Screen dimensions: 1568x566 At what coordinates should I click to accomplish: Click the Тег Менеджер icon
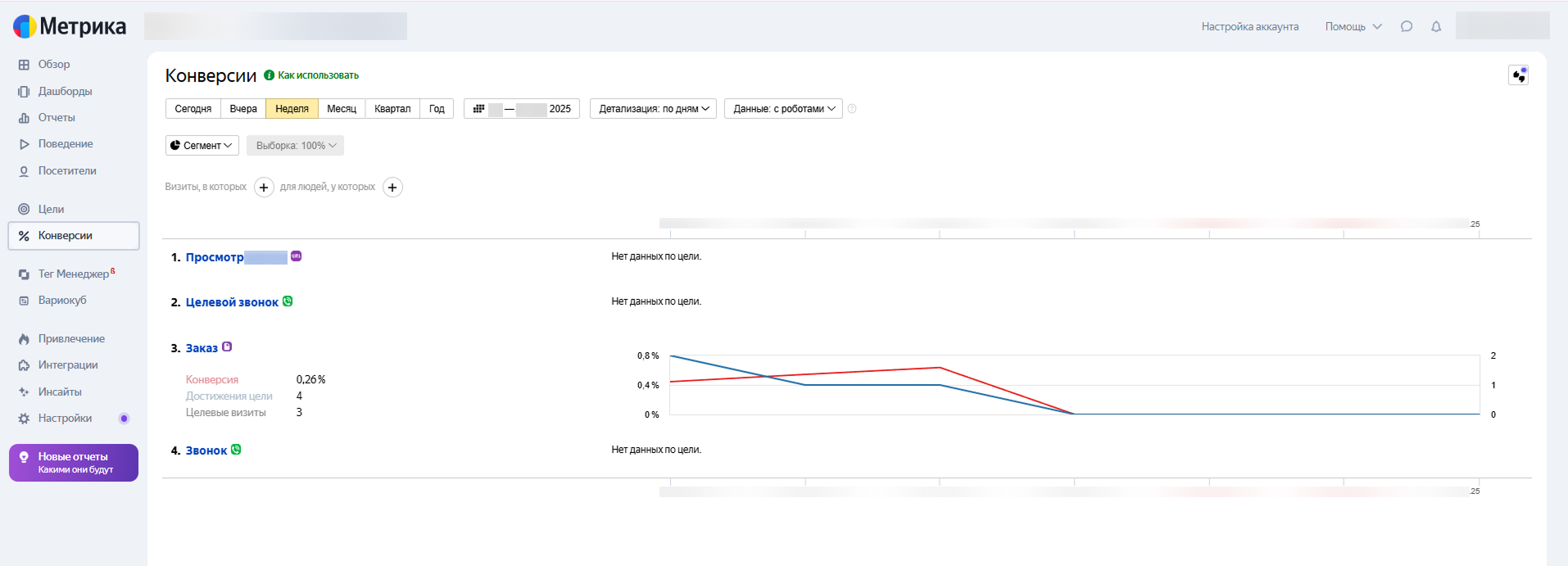[24, 274]
